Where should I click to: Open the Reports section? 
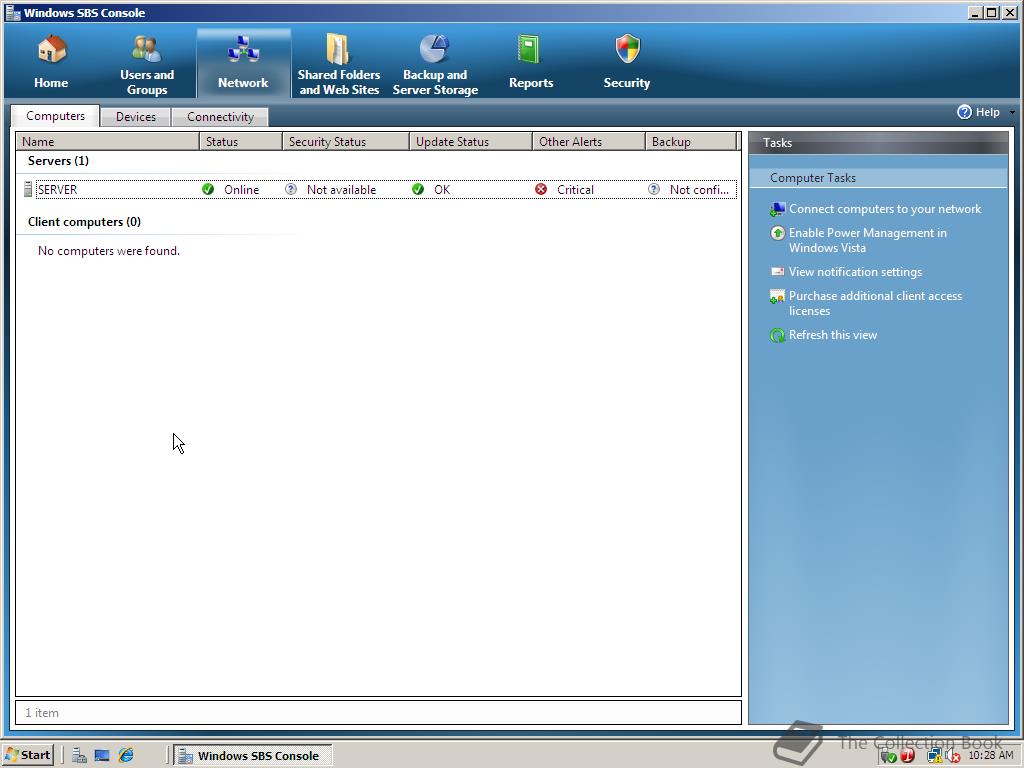point(531,64)
